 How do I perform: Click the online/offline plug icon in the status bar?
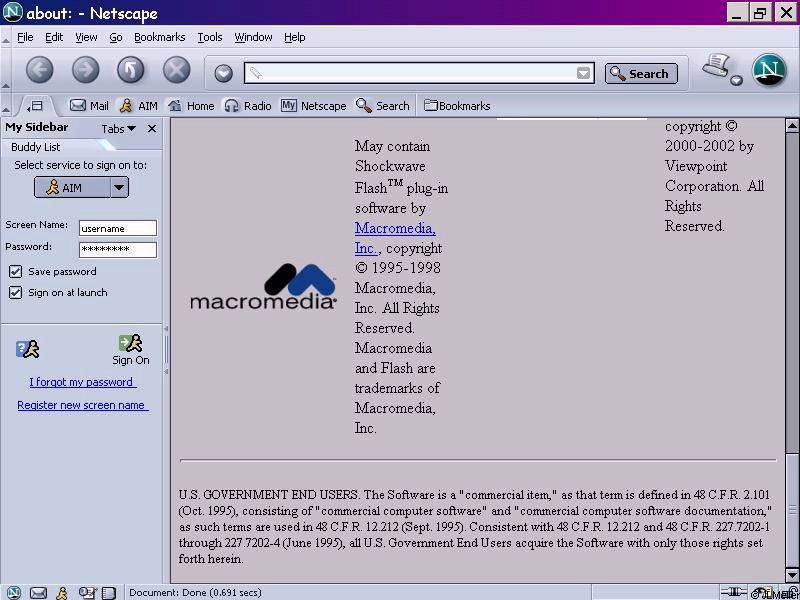[734, 592]
